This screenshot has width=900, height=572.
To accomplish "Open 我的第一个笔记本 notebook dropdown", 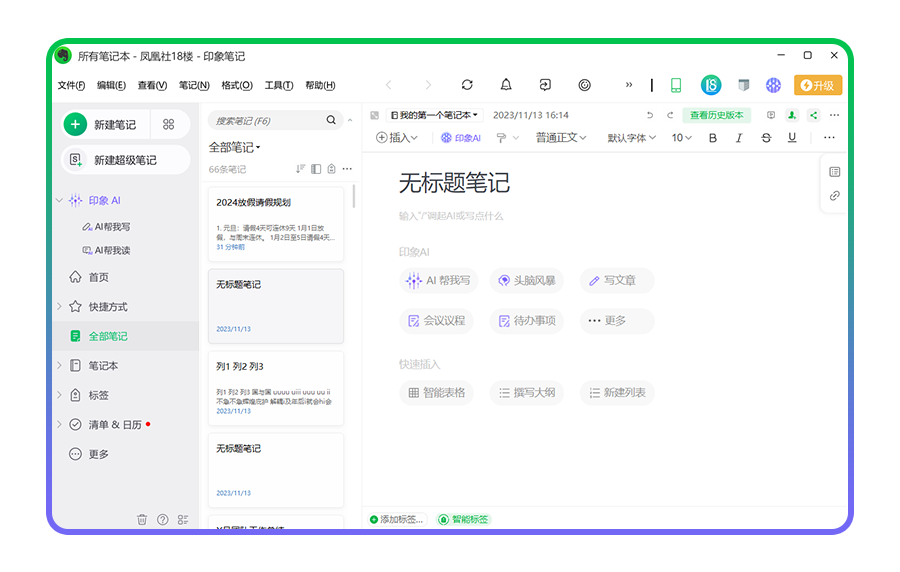I will click(x=435, y=115).
